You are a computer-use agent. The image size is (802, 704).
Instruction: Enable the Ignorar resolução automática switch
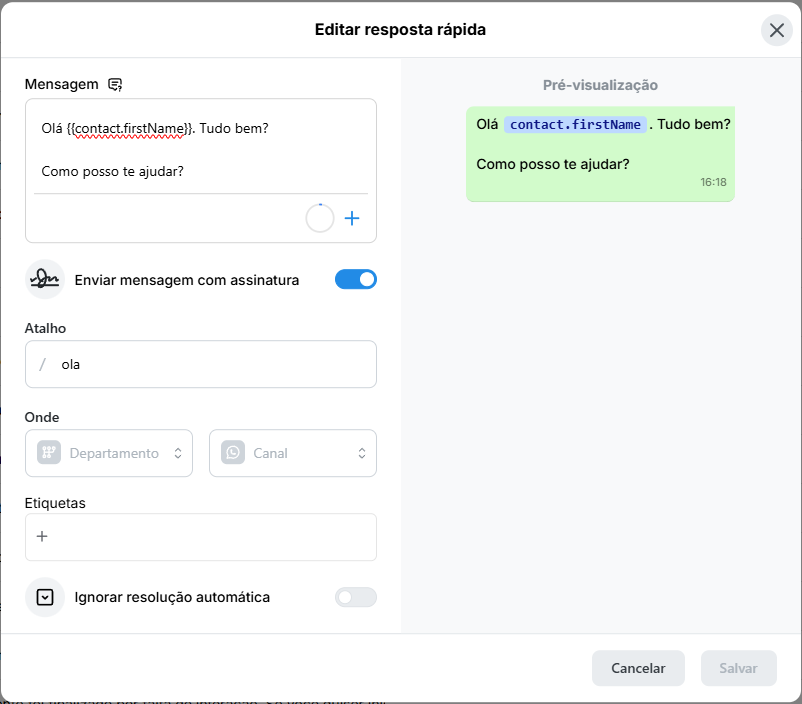[x=356, y=597]
